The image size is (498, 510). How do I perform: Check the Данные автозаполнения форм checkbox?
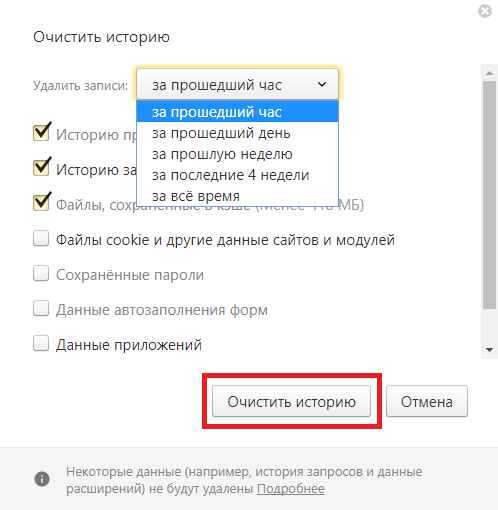coord(41,309)
